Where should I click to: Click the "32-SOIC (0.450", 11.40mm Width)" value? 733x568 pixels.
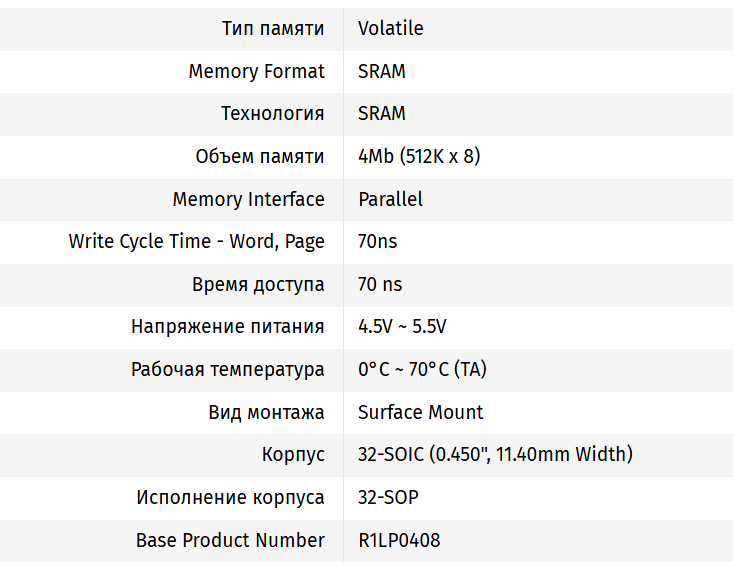(495, 455)
